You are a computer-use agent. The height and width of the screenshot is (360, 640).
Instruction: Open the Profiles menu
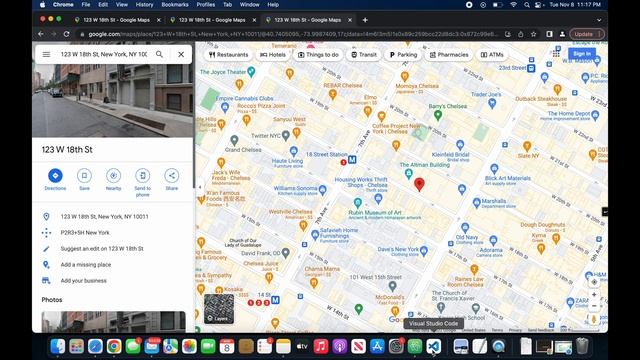point(206,5)
